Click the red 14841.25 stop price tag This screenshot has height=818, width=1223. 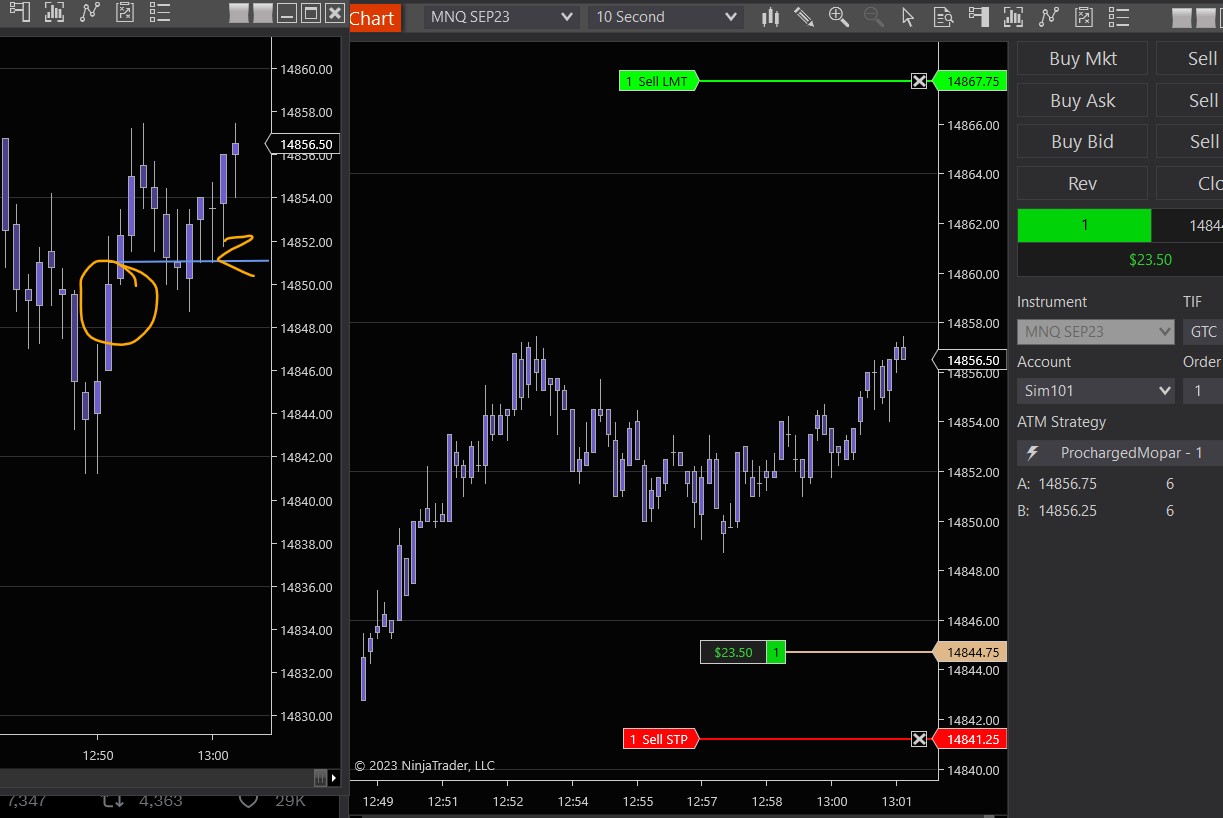(x=971, y=739)
